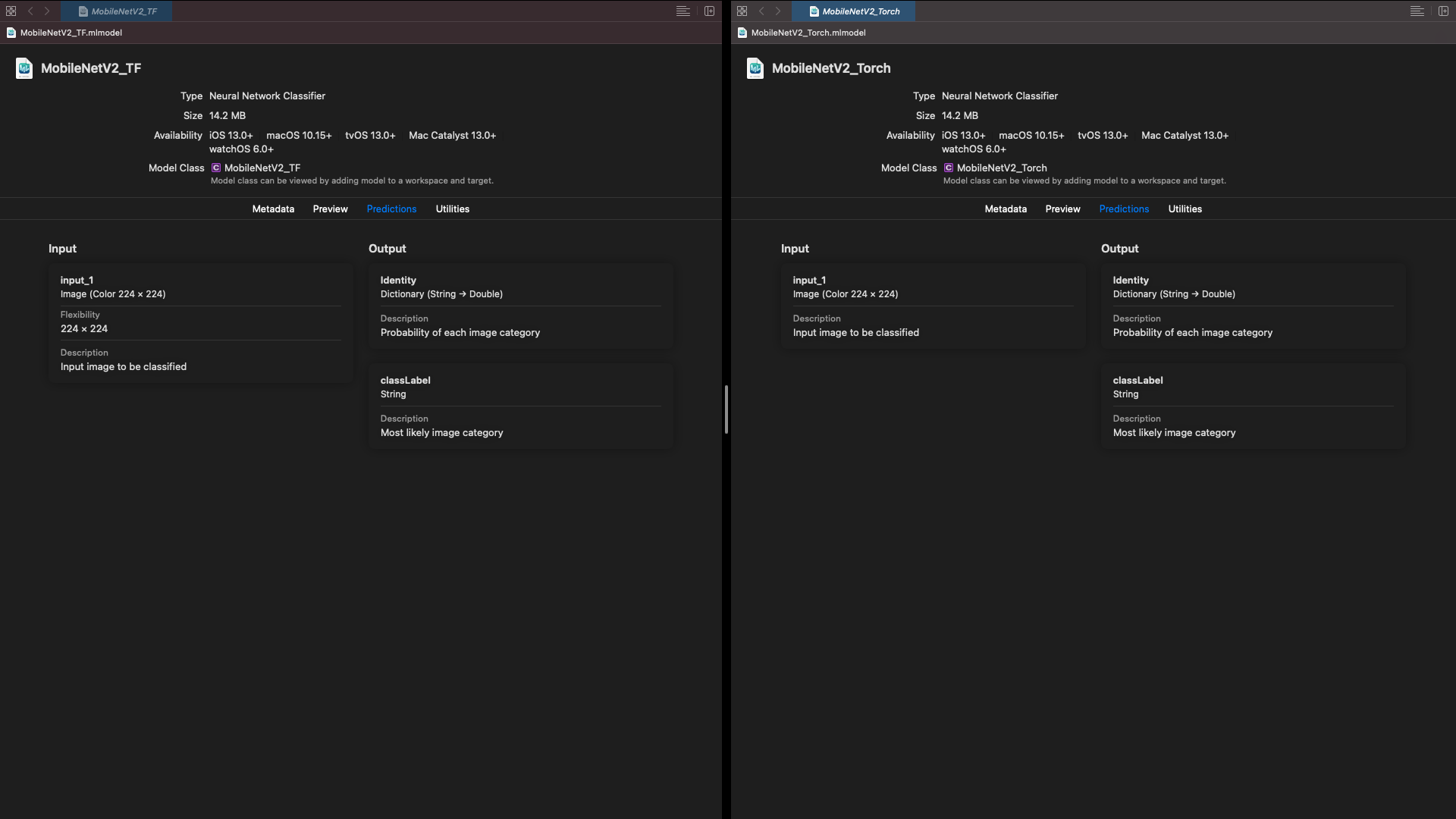This screenshot has height=819, width=1456.
Task: Click left pane related items grid icon
Action: pos(11,11)
